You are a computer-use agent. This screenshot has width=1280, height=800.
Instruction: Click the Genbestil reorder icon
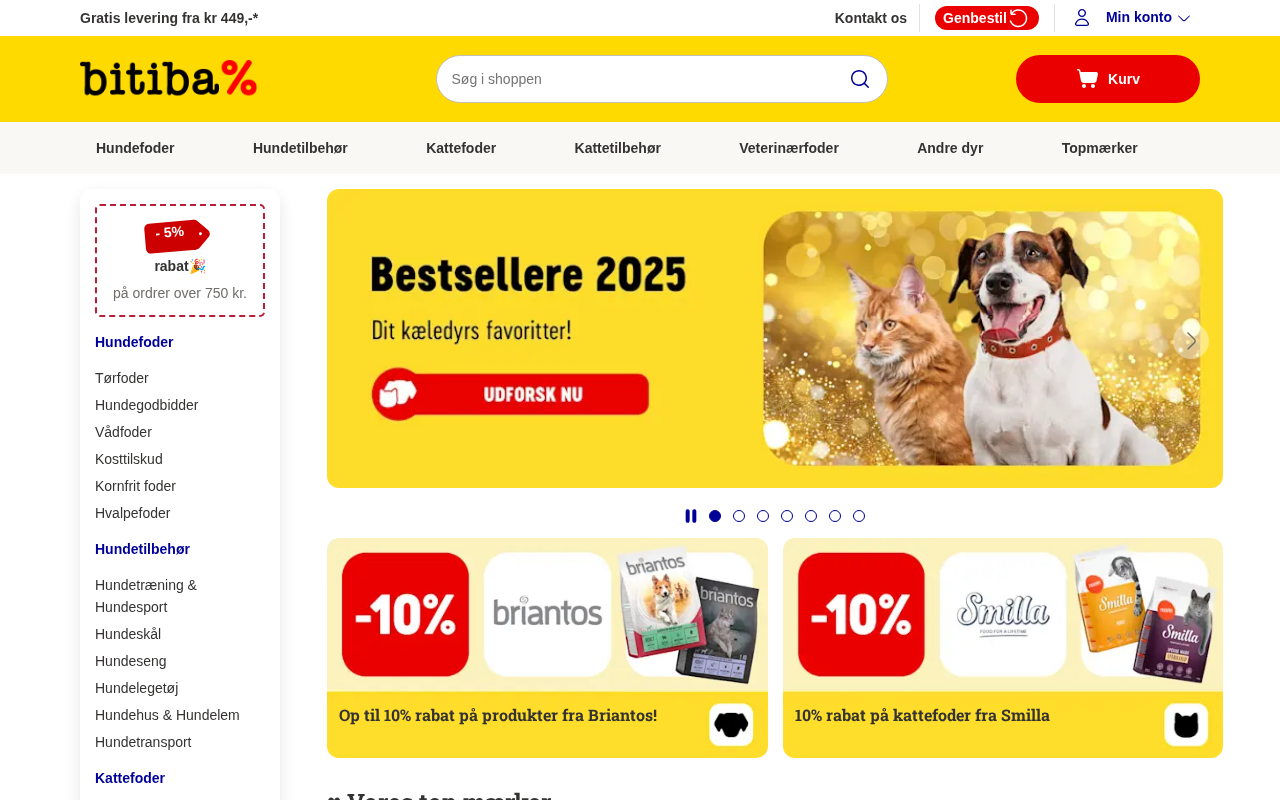1018,18
